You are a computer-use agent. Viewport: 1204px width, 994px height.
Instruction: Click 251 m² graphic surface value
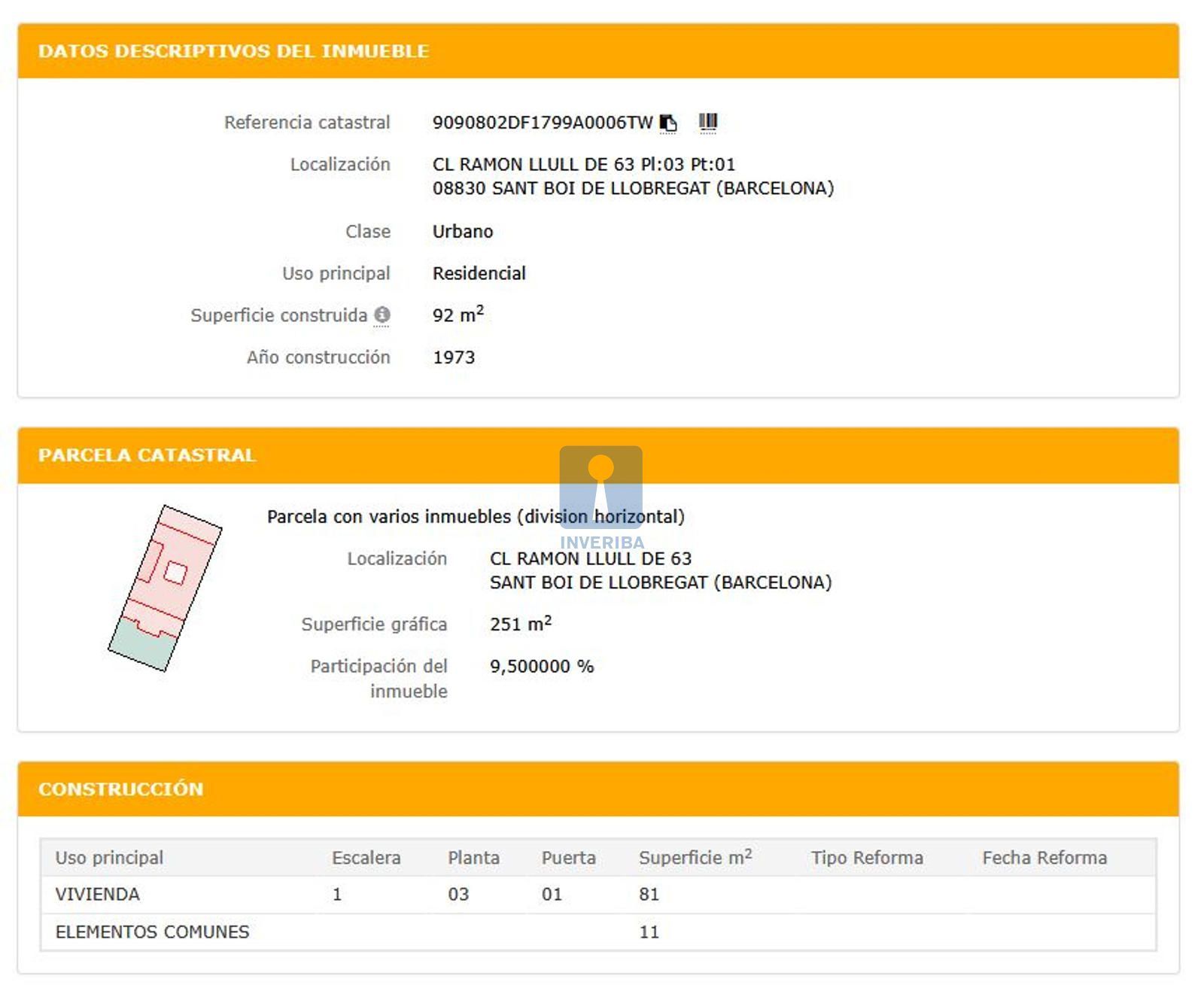click(521, 624)
